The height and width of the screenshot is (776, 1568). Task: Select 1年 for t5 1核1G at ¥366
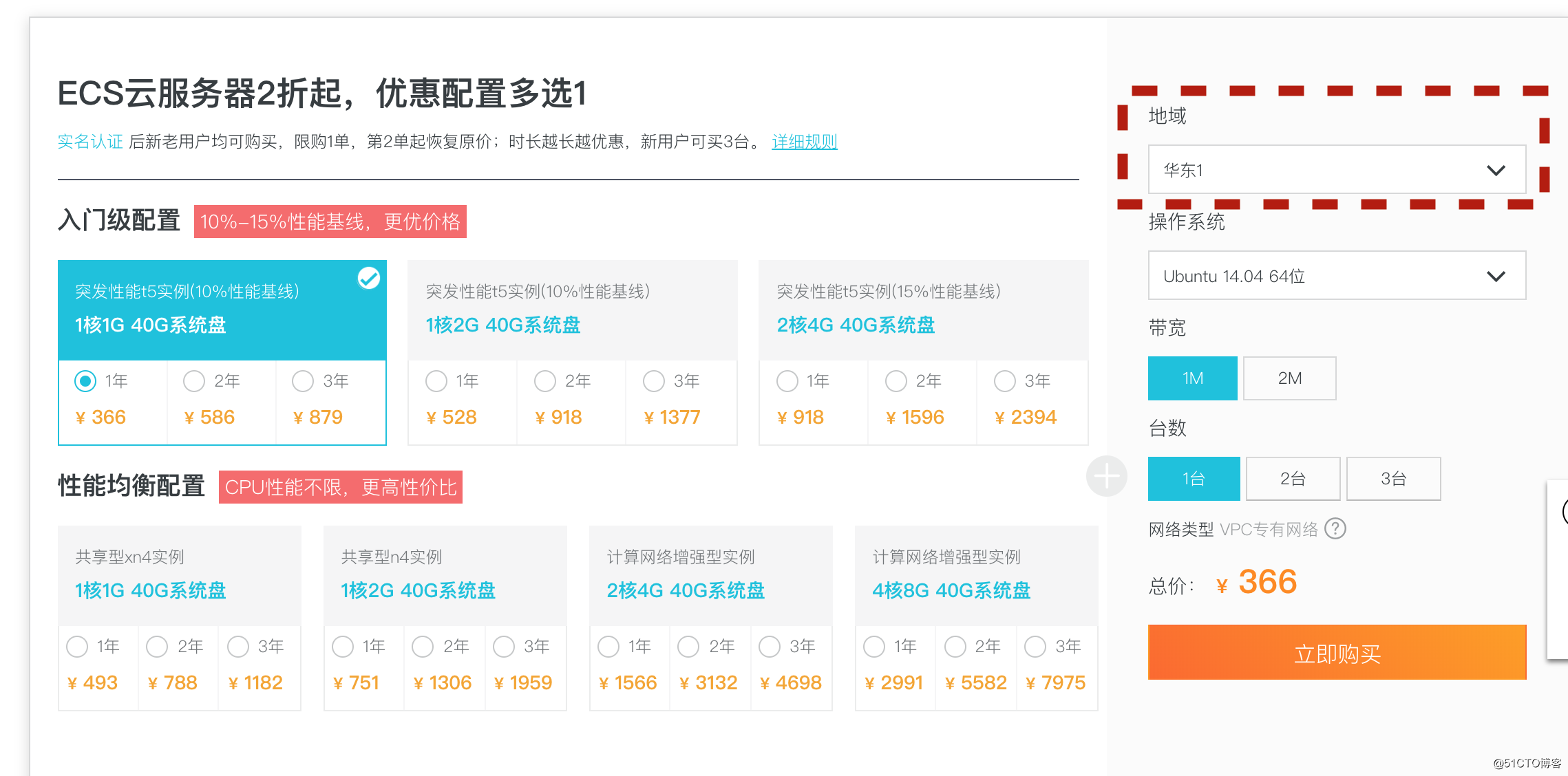[85, 381]
